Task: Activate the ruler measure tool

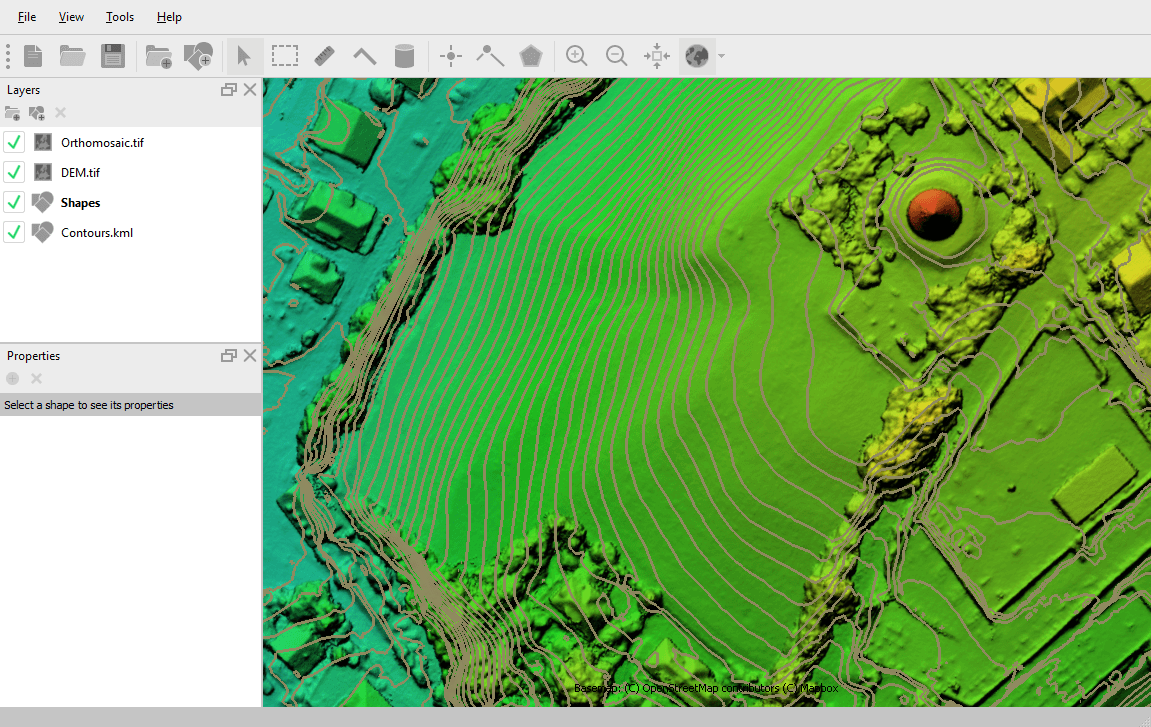Action: 324,56
